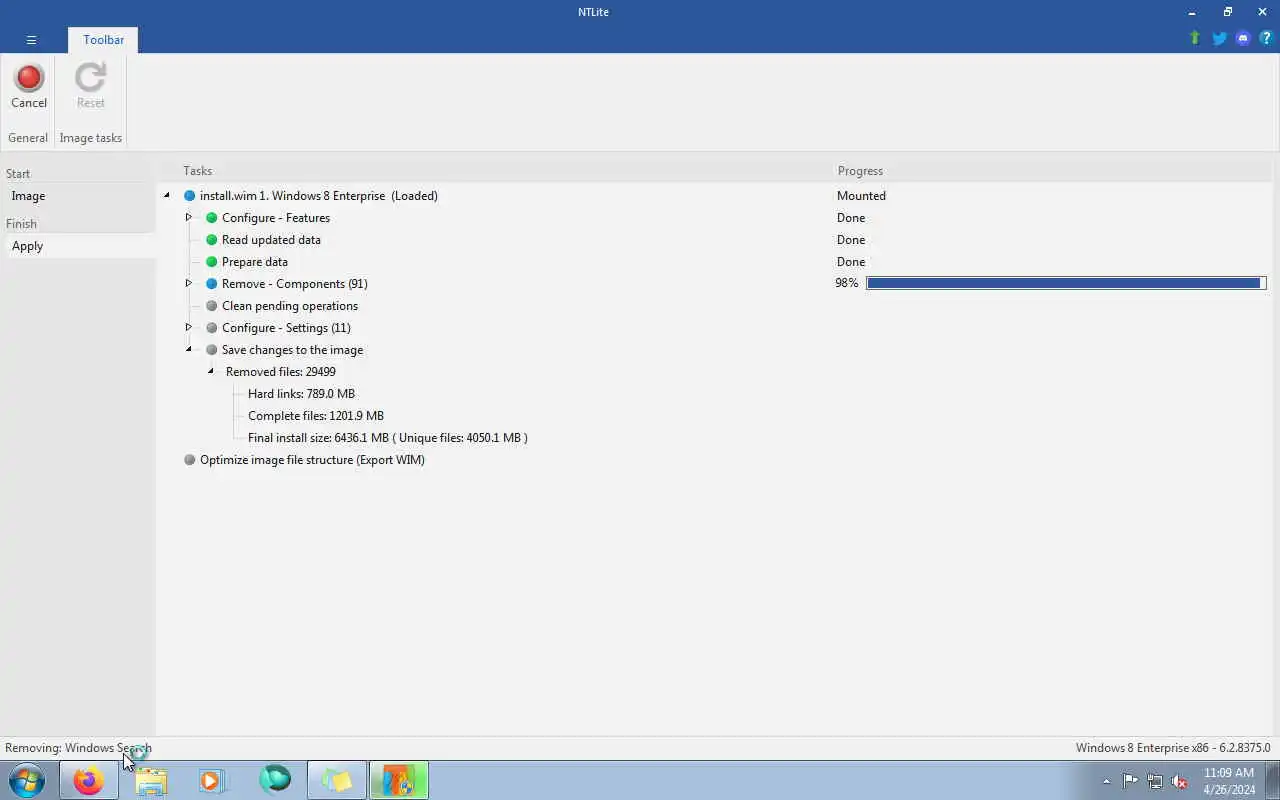
Task: Open the Windows Start menu
Action: click(27, 780)
